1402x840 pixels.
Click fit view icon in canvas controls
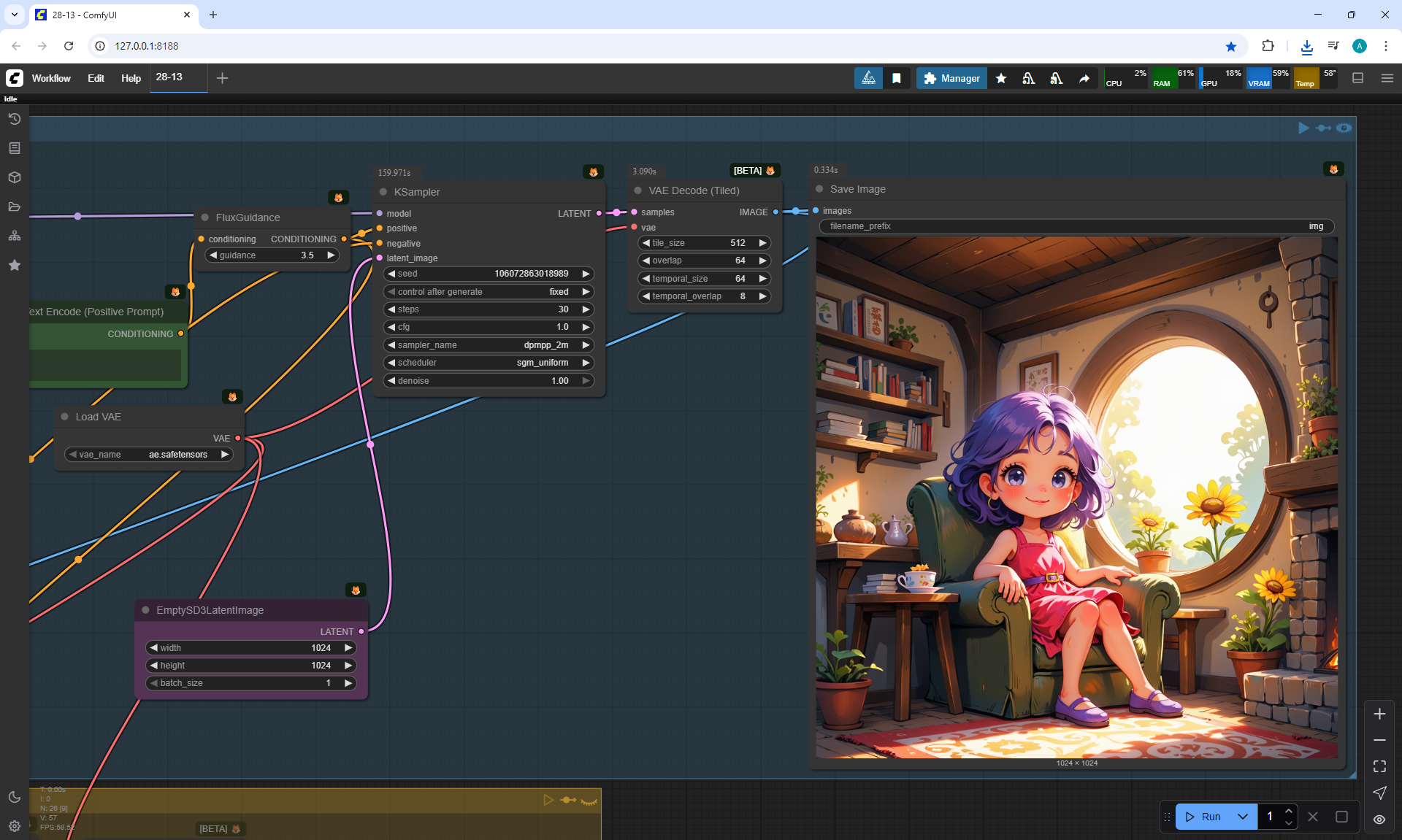coord(1379,766)
